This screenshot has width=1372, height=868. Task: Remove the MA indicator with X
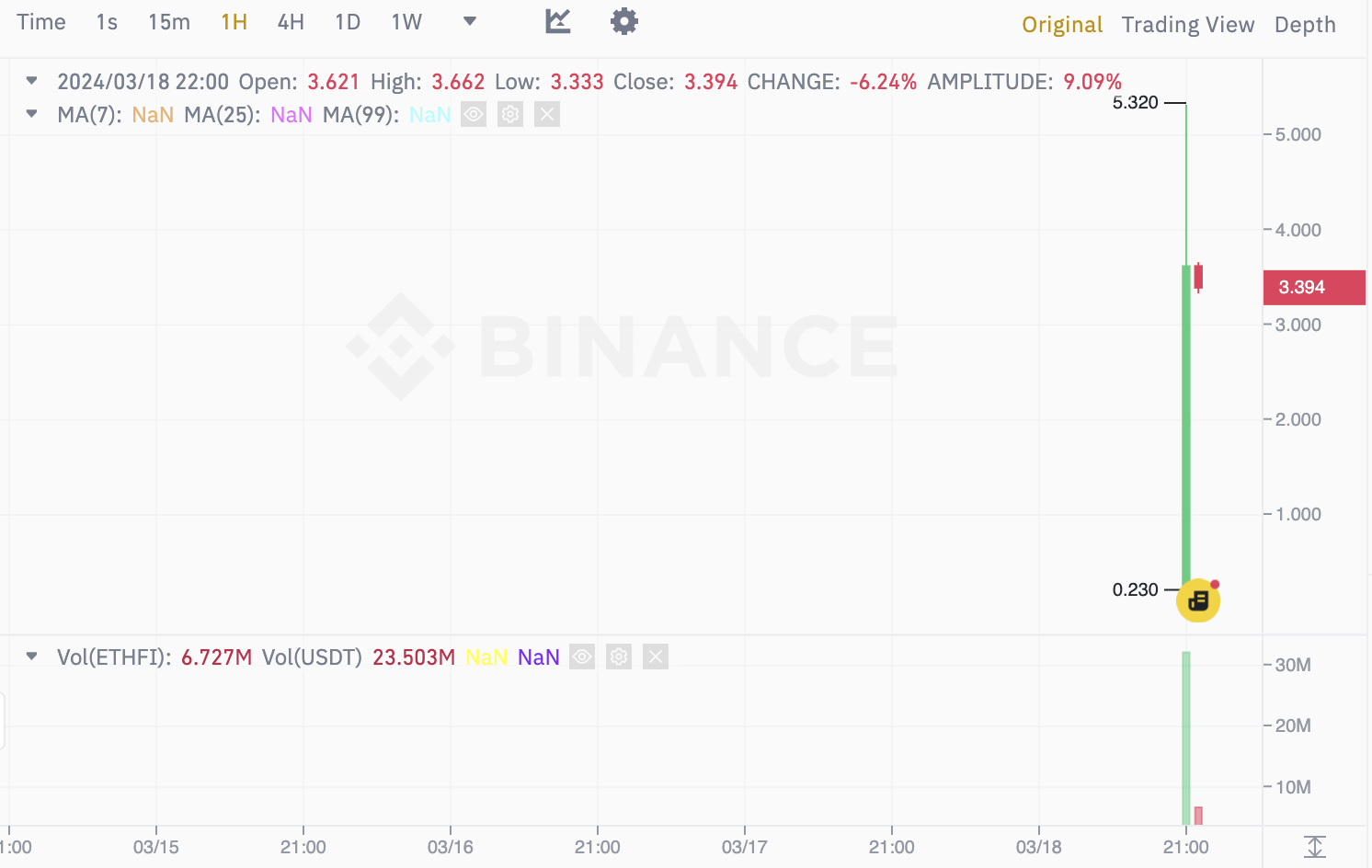547,114
